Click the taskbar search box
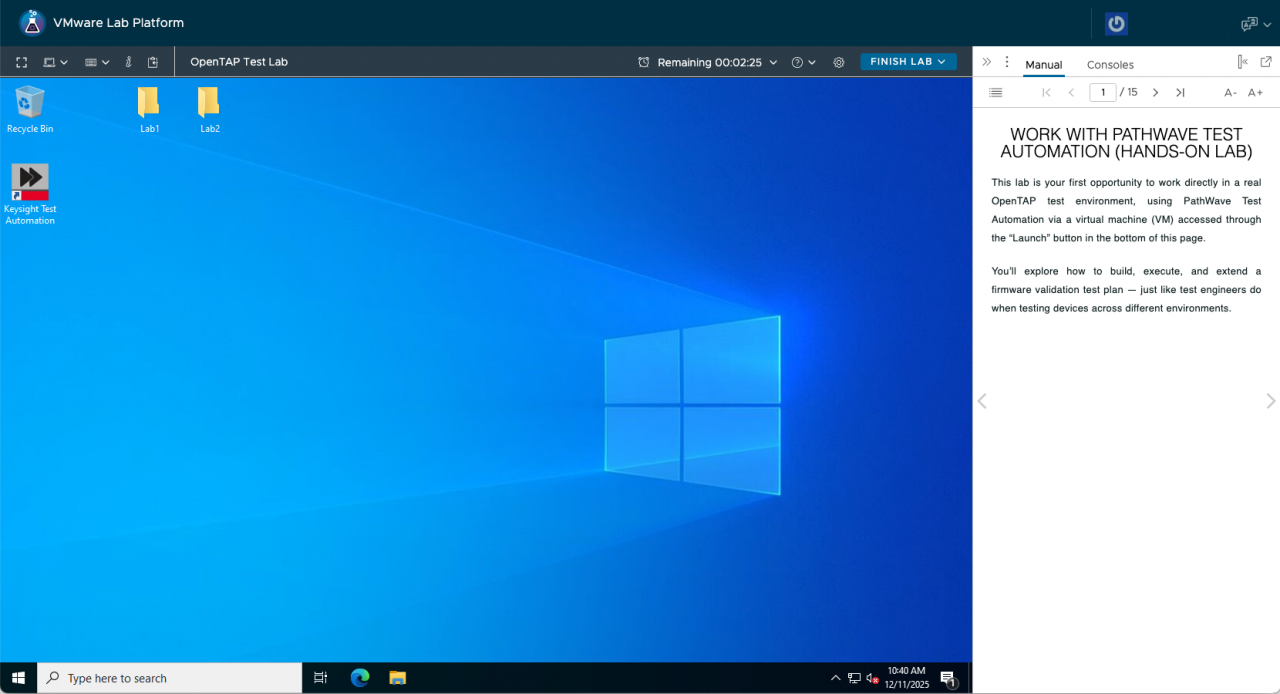This screenshot has width=1280, height=694. [169, 678]
